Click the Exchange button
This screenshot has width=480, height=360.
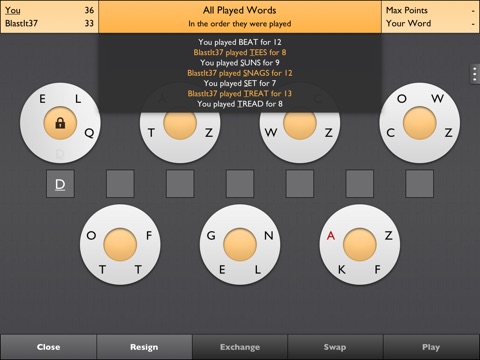(x=240, y=347)
